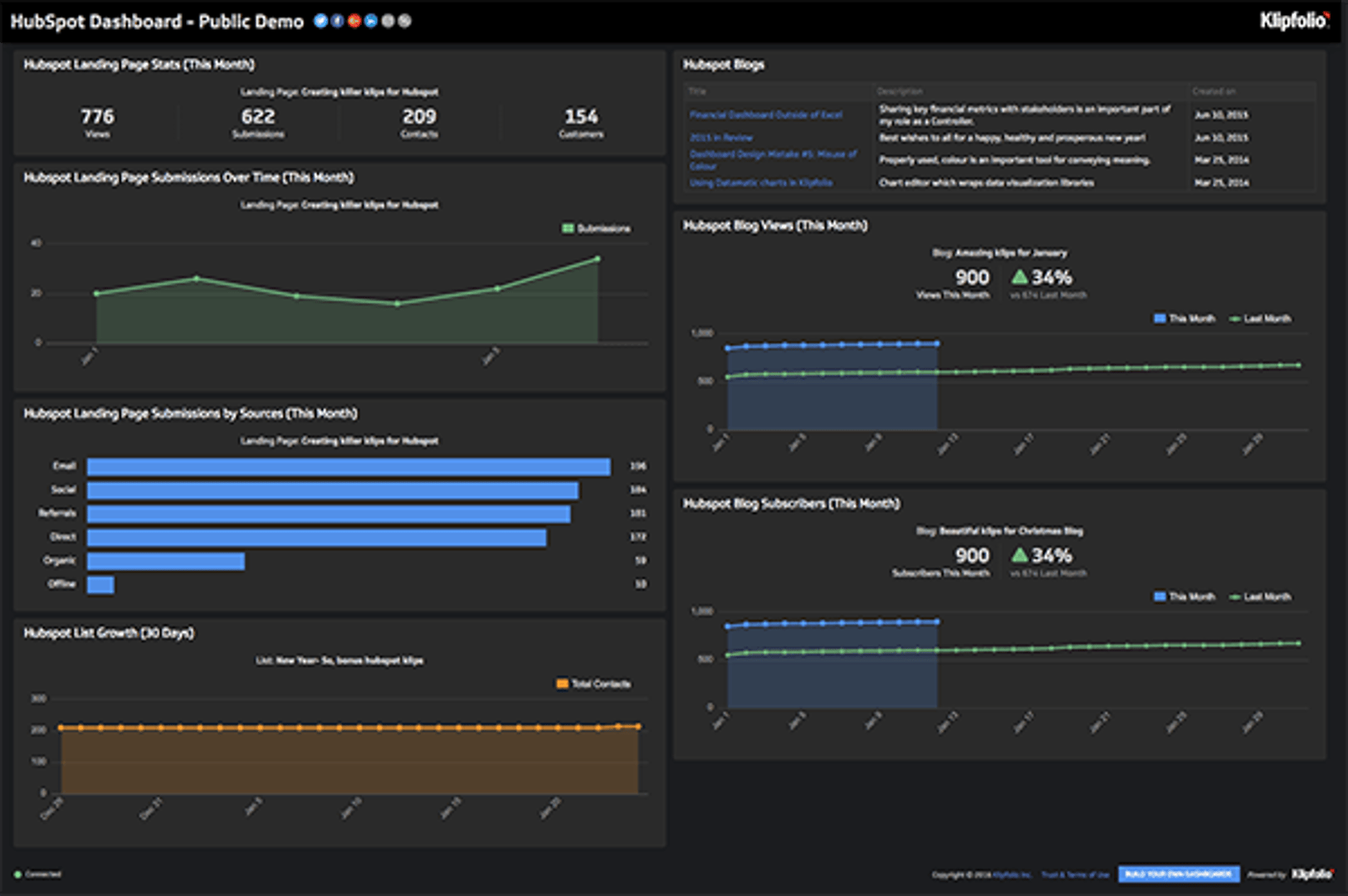This screenshot has width=1348, height=896.
Task: Sort blogs by the Title column header
Action: coord(697,91)
